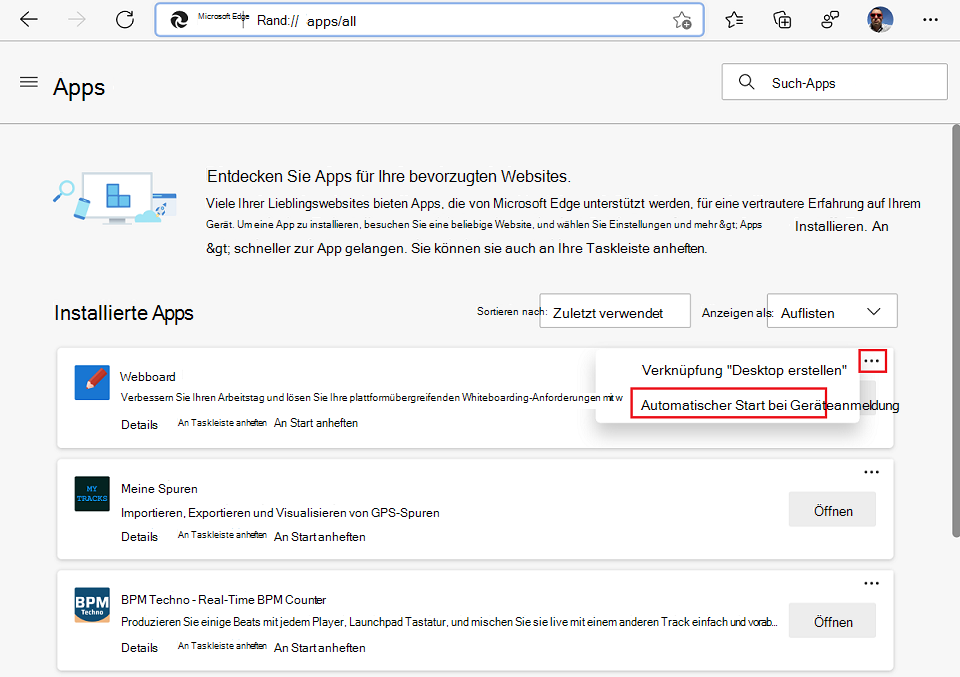This screenshot has height=677, width=960.
Task: Click the forward navigation arrow
Action: pos(77,20)
